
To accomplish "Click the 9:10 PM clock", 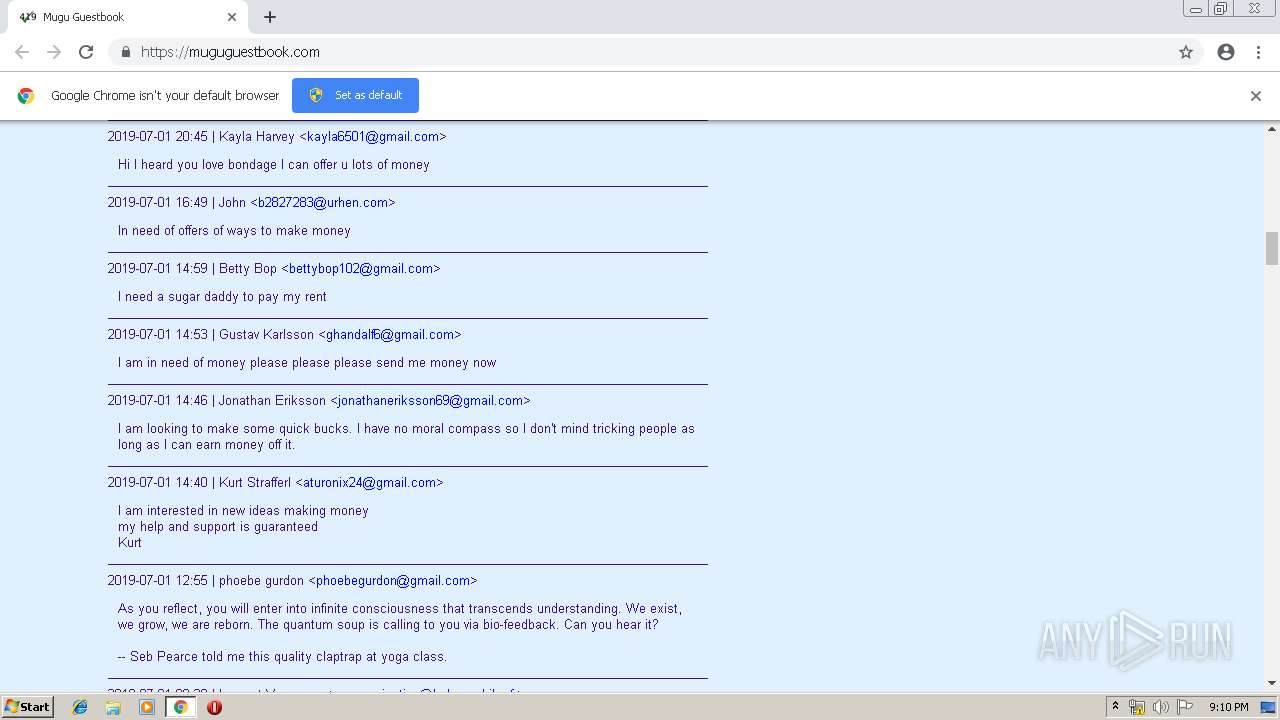I will click(x=1229, y=707).
